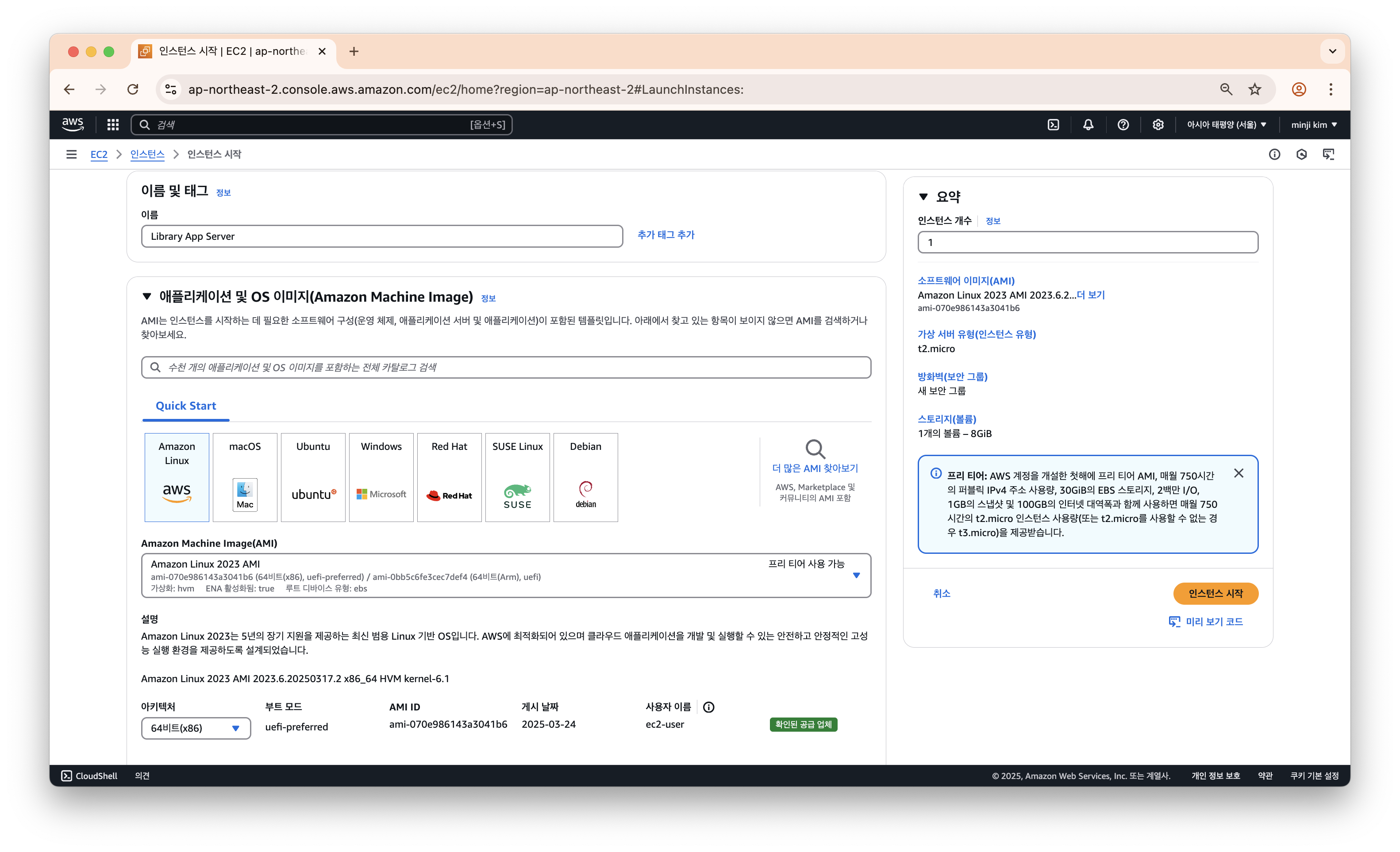Screen dimensions: 1400x852
Task: Click the CloudShell icon in the footer
Action: point(66,776)
